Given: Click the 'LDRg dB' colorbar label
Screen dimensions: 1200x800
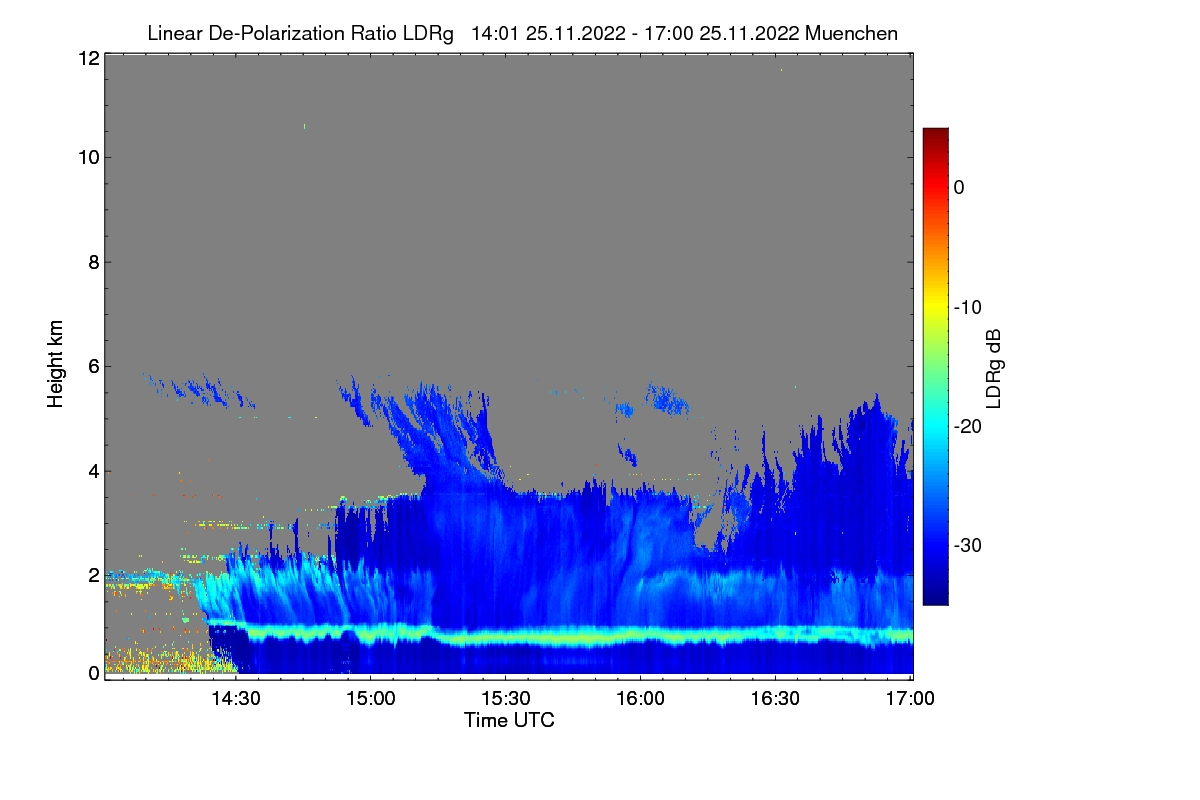Looking at the screenshot, I should (x=993, y=369).
